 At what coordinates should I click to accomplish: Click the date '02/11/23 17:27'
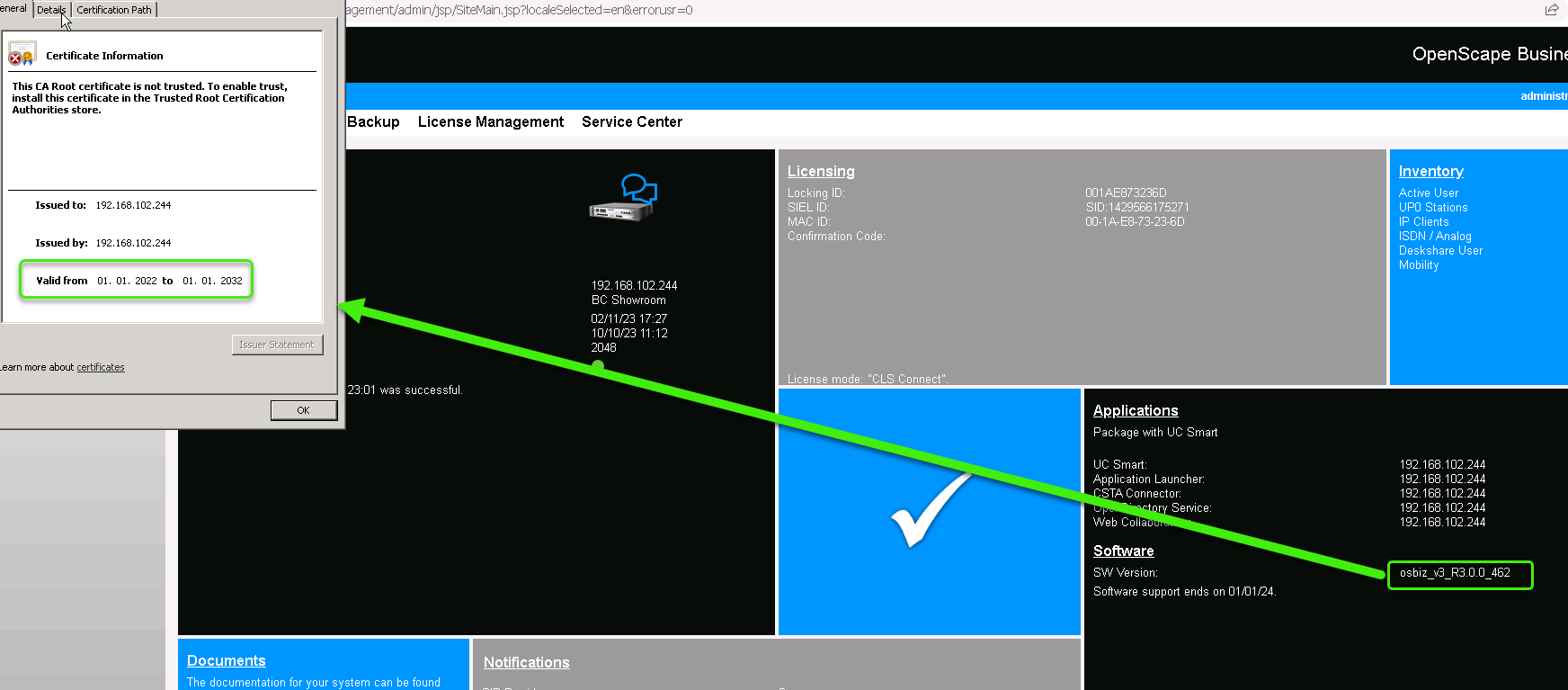[628, 318]
